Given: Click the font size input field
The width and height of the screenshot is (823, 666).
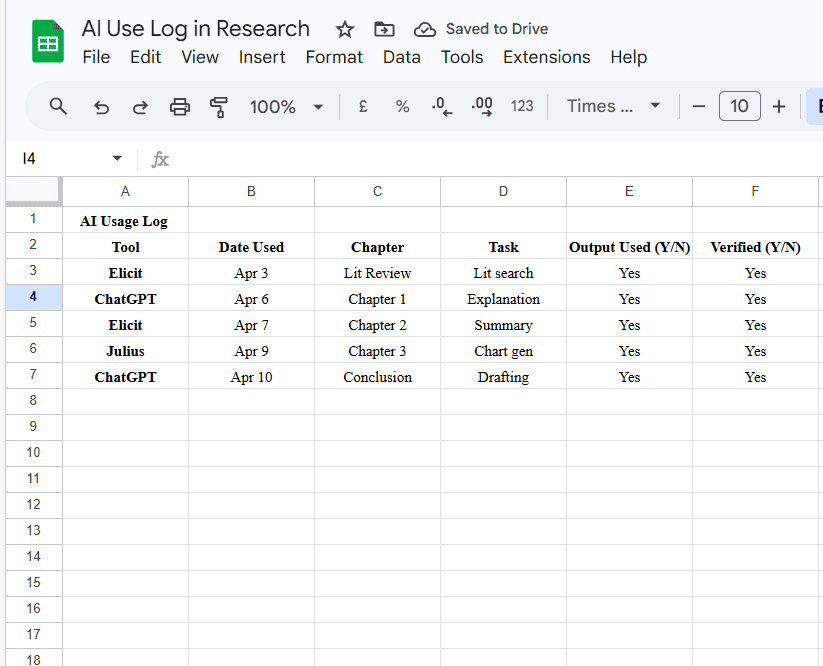Looking at the screenshot, I should coord(739,105).
